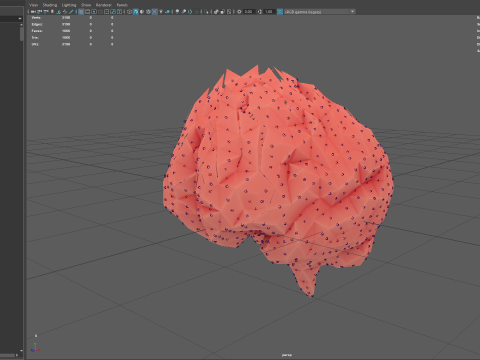Click the X-Ray display icon

tap(216, 12)
